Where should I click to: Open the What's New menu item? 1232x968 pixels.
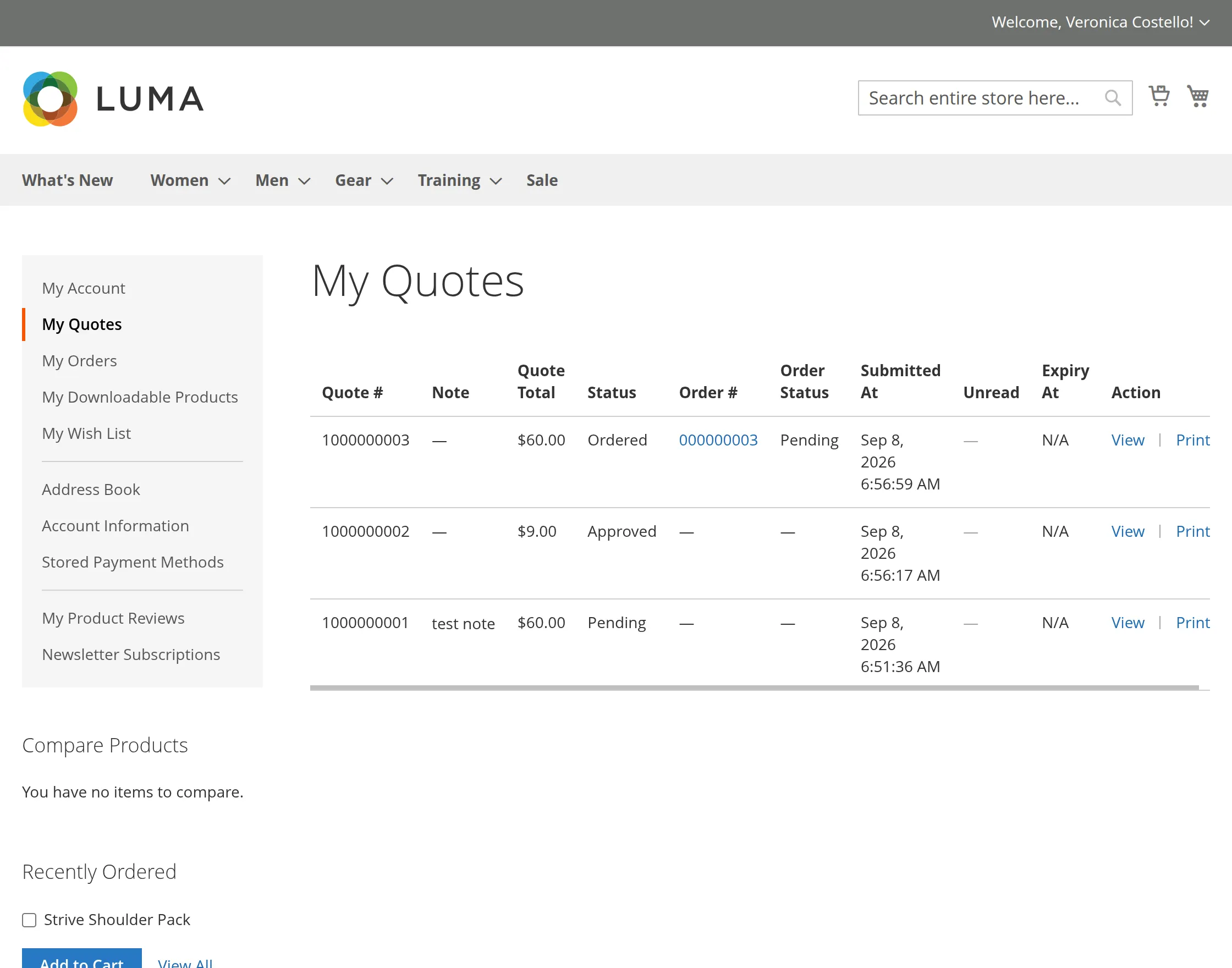(x=68, y=180)
